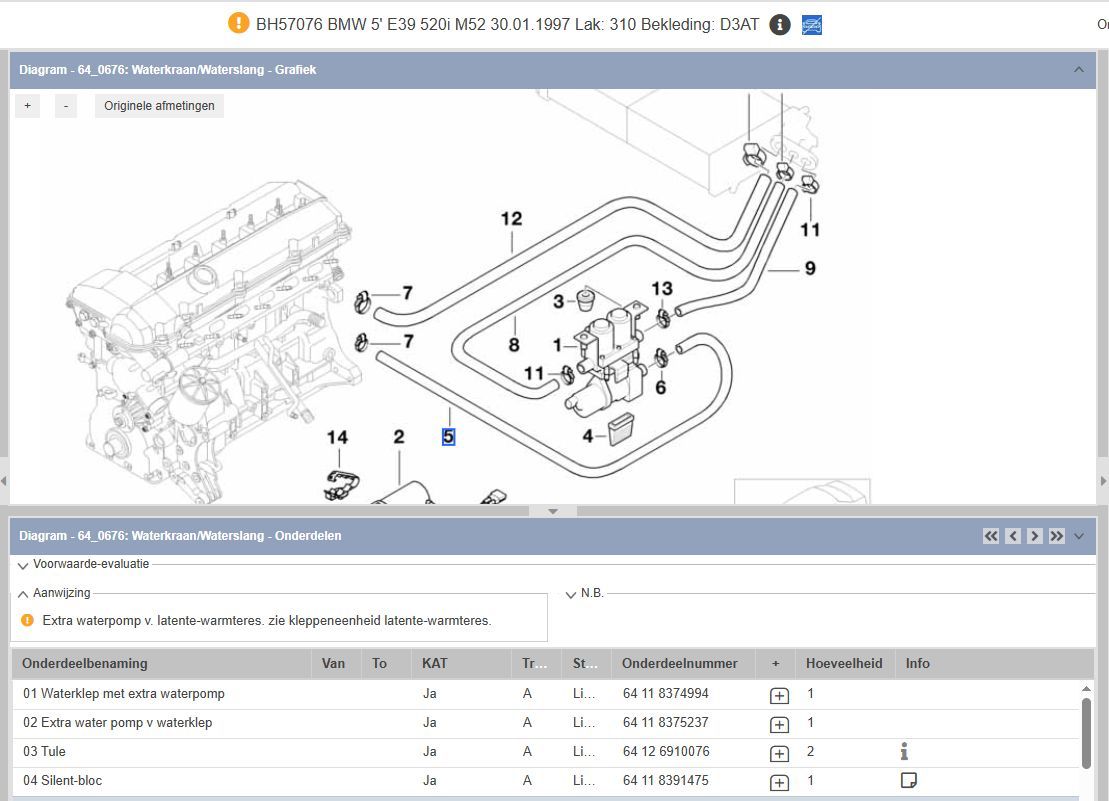This screenshot has width=1109, height=801.
Task: Open vehicle info via black info icon
Action: (x=780, y=25)
